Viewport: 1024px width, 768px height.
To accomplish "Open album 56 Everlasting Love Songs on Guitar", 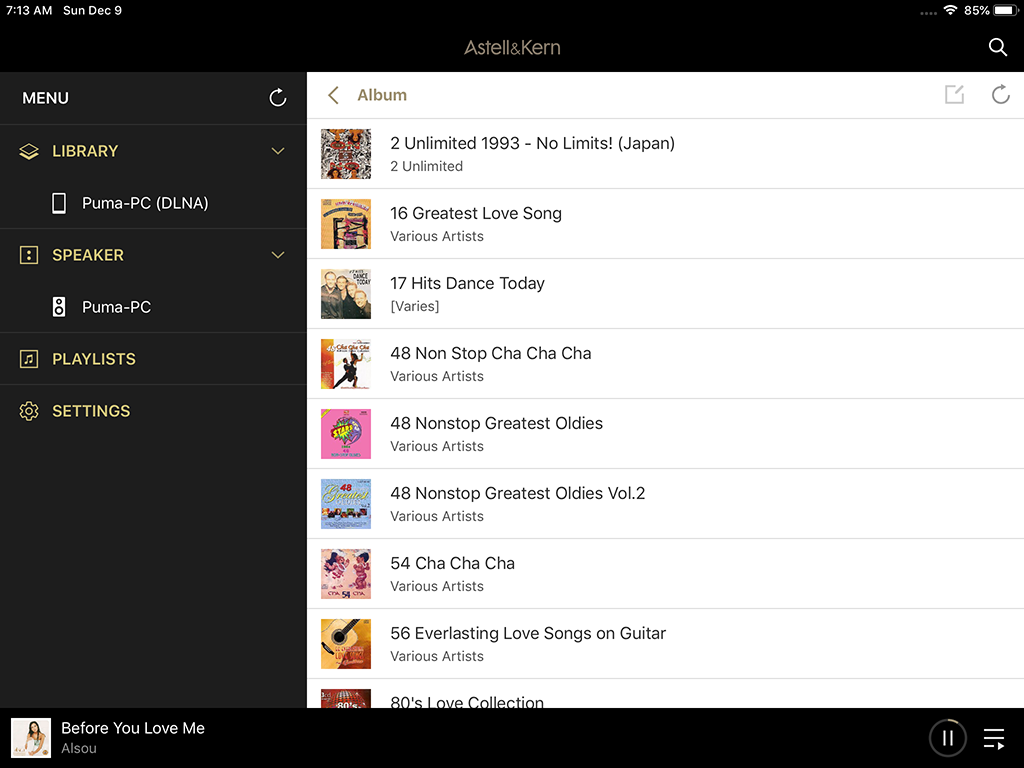I will 665,643.
